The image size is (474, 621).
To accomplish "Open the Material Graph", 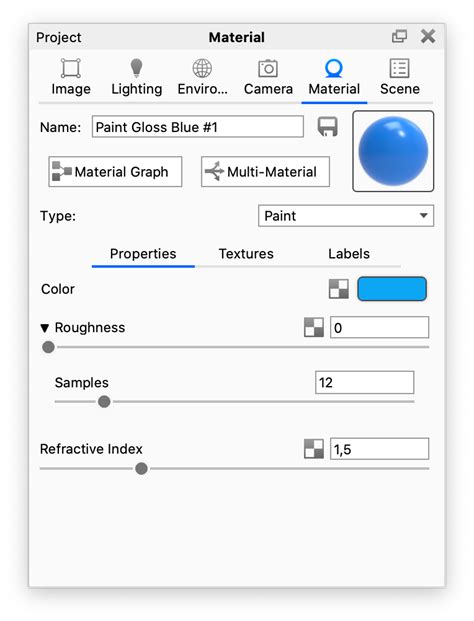I will (115, 171).
